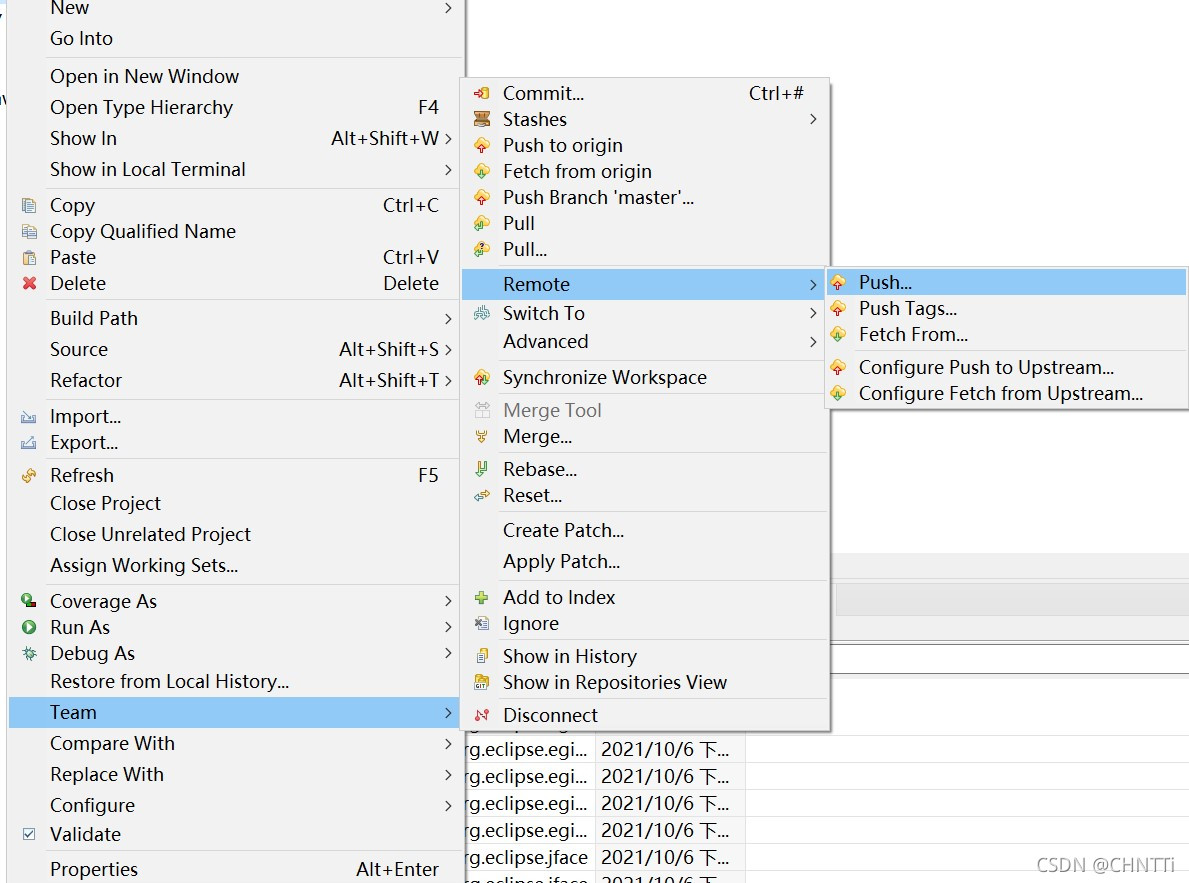The width and height of the screenshot is (1189, 883).
Task: Click the Pull icon without ellipsis
Action: pyautogui.click(x=482, y=223)
